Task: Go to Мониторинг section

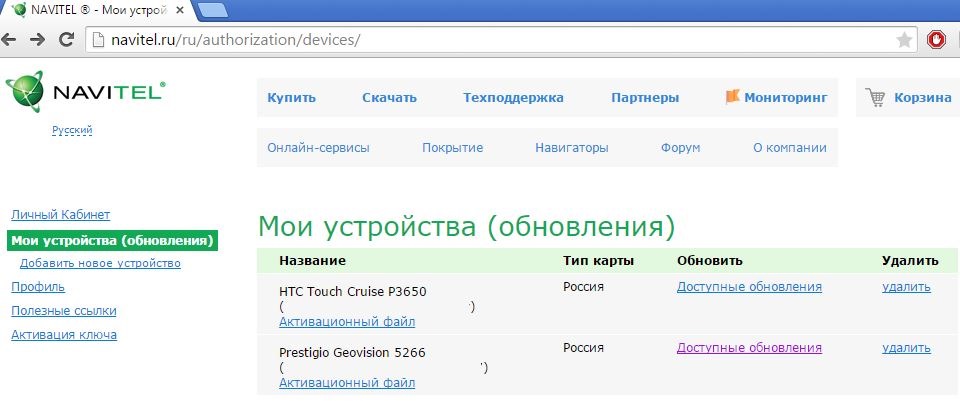Action: (x=786, y=97)
